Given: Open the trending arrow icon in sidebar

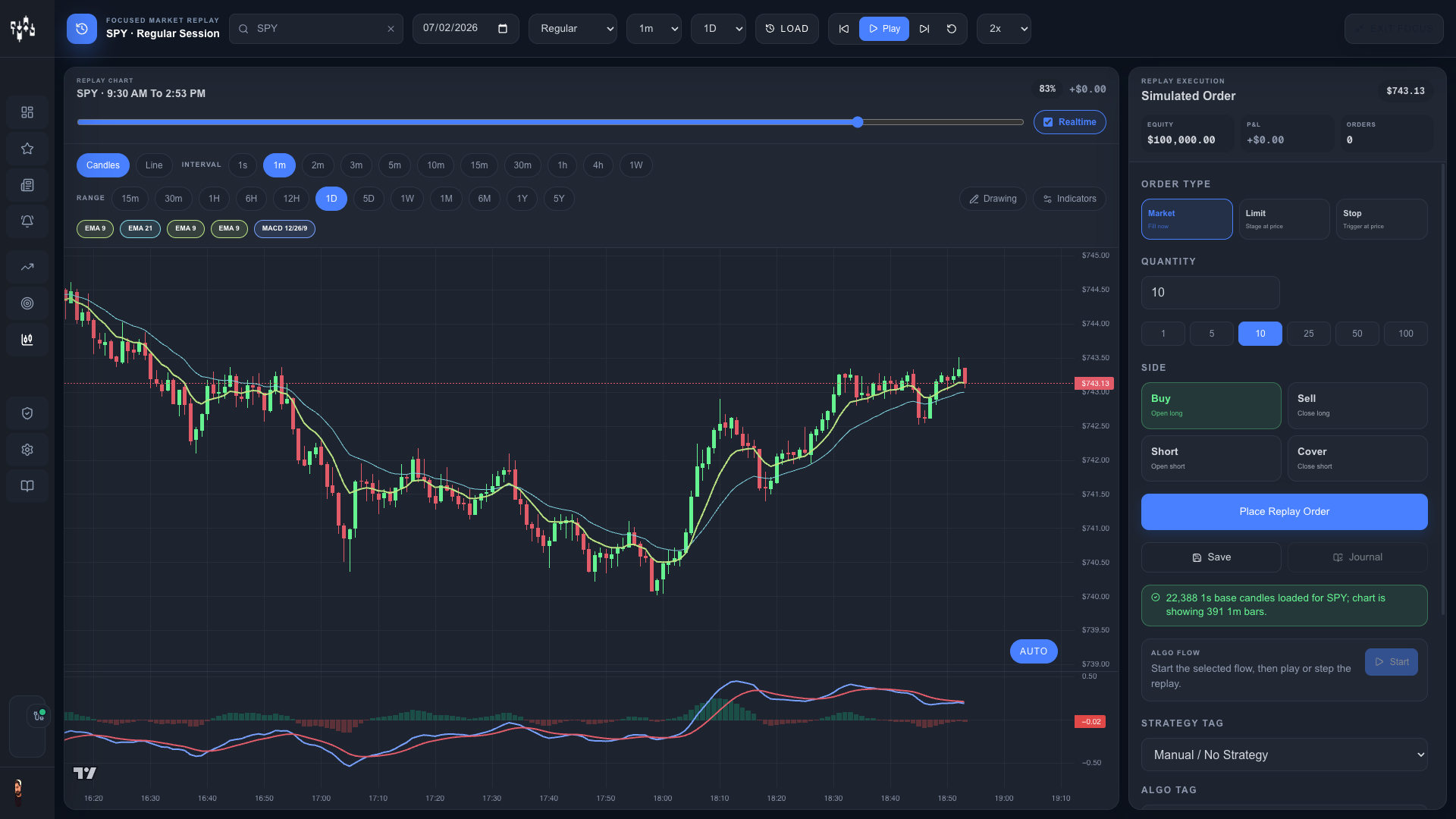Looking at the screenshot, I should tap(27, 267).
